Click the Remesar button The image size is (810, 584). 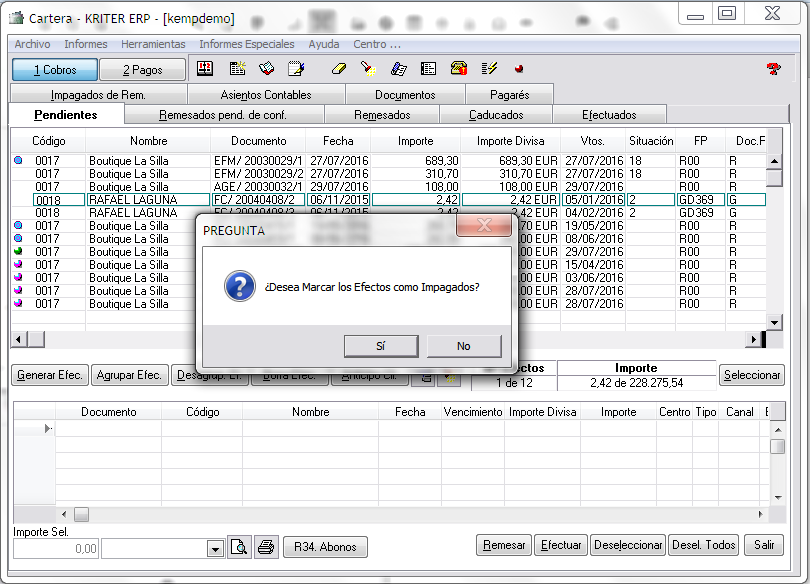[x=504, y=545]
